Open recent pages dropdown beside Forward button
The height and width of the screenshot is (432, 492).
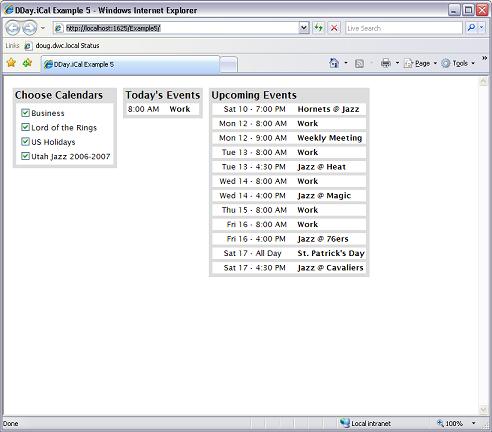(43, 28)
